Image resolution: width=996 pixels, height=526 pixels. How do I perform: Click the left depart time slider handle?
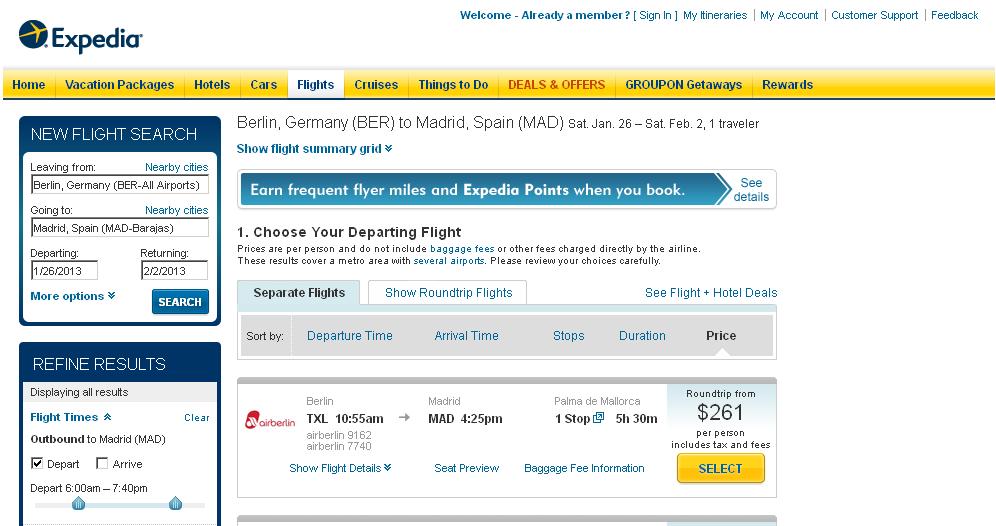(78, 504)
